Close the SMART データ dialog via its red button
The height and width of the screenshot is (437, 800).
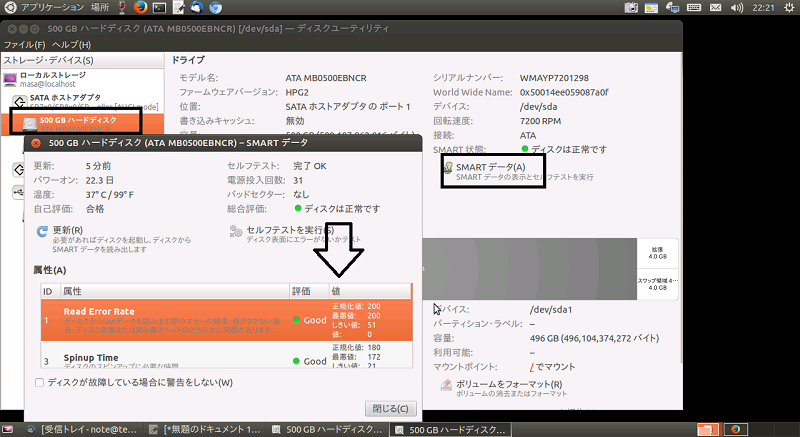(36, 143)
